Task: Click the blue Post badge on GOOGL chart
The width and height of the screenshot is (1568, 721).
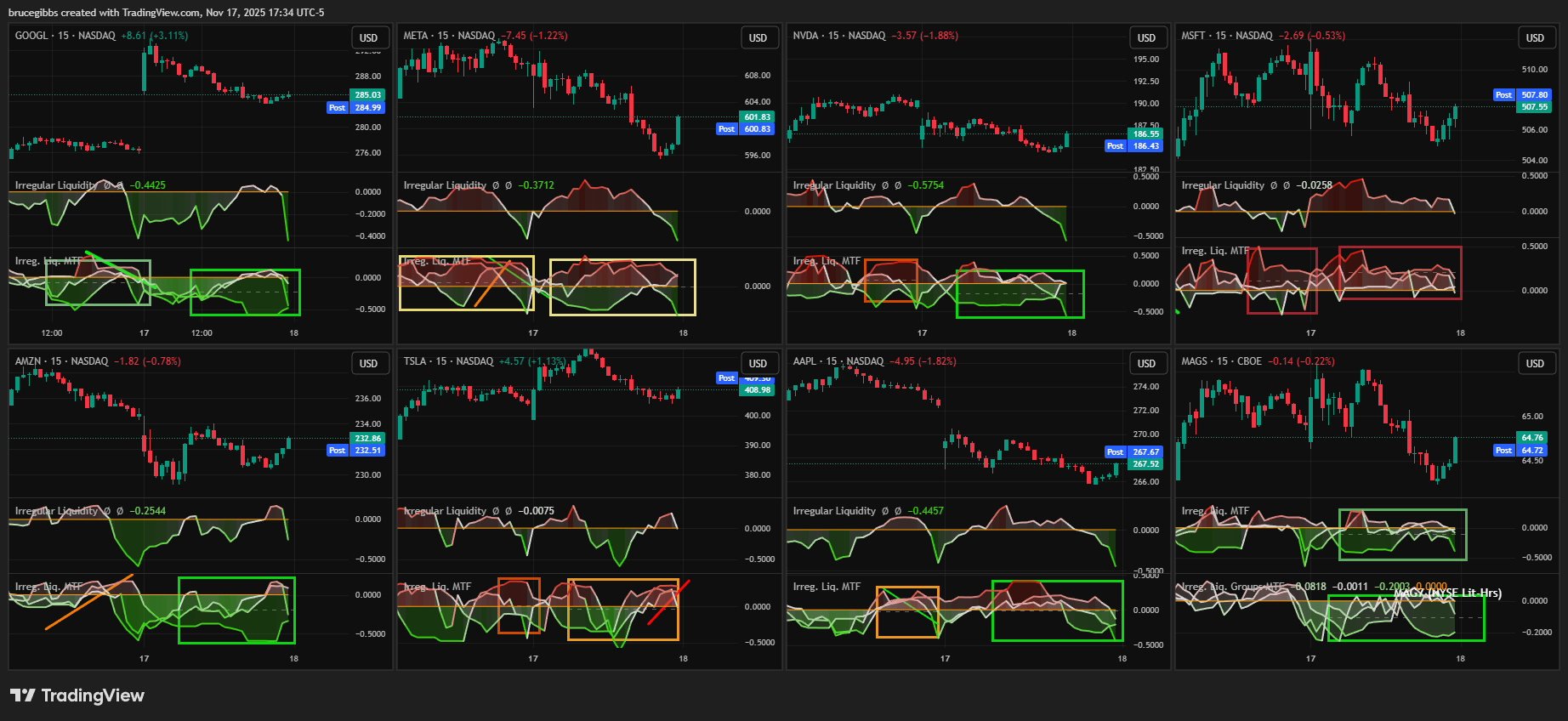Action: (x=338, y=108)
